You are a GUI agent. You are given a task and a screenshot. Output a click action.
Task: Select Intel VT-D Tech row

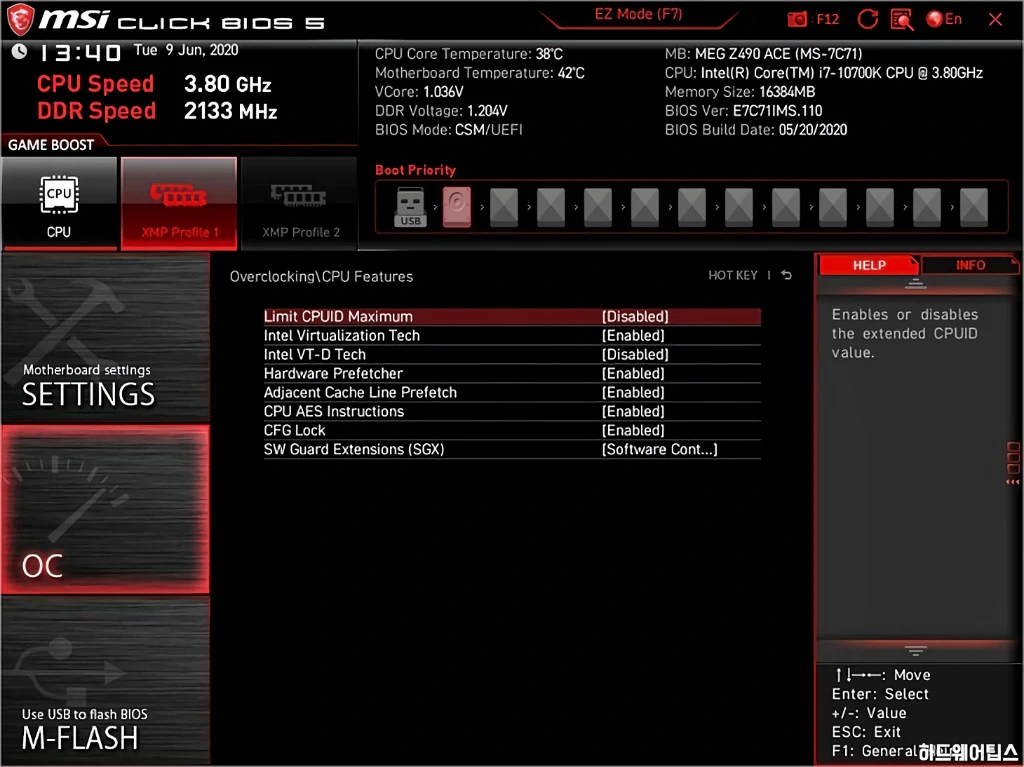pyautogui.click(x=512, y=354)
